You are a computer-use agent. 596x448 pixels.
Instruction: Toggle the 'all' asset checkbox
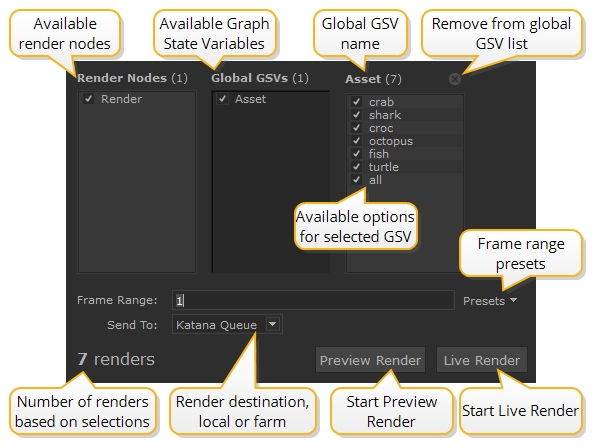click(x=356, y=179)
